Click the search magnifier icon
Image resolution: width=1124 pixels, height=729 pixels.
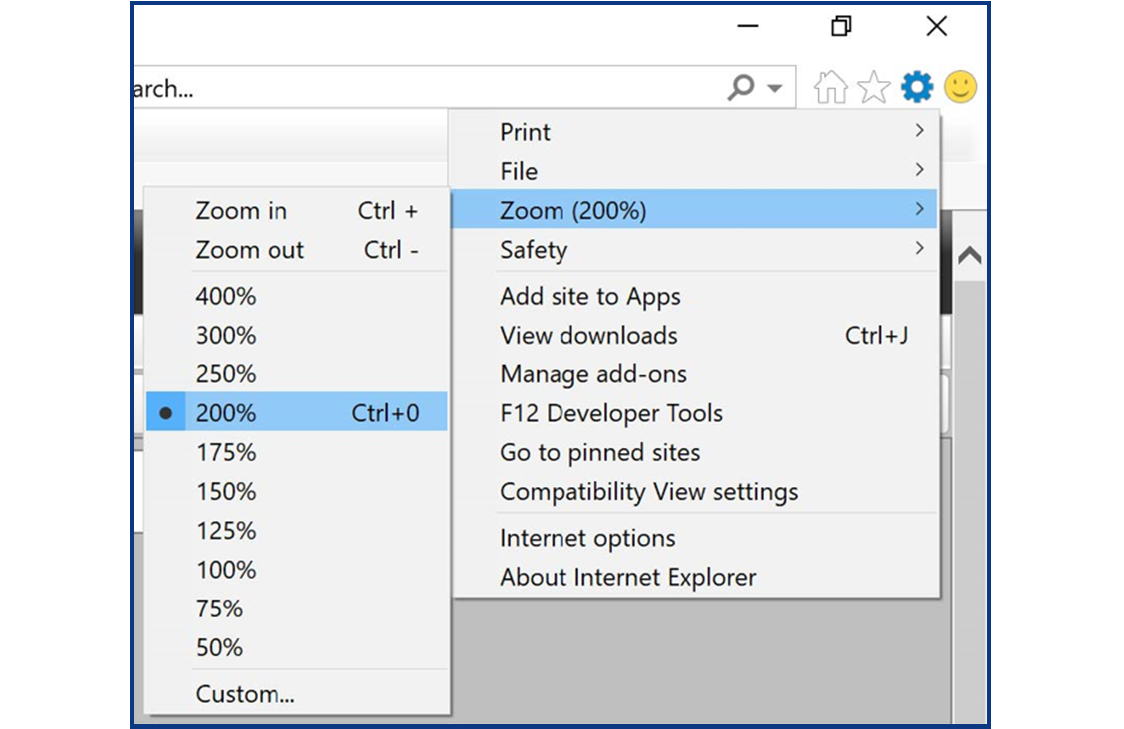(741, 87)
